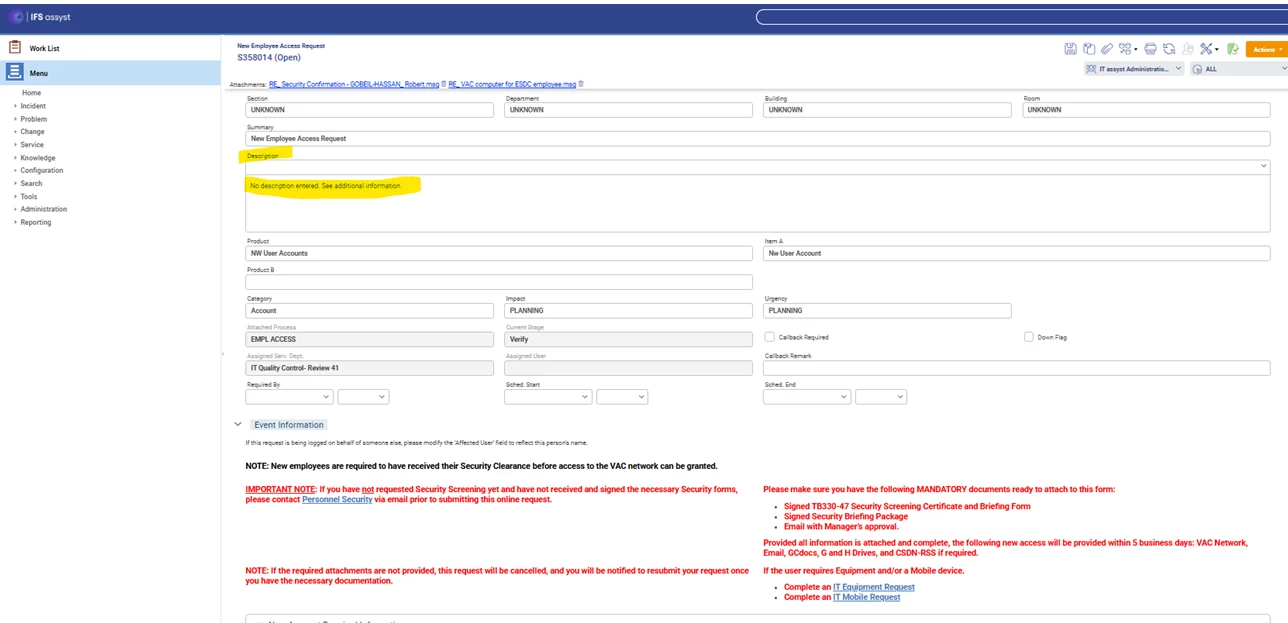Viewport: 1288px width, 623px height.
Task: Click the linked events icon in toolbar
Action: pos(1125,49)
